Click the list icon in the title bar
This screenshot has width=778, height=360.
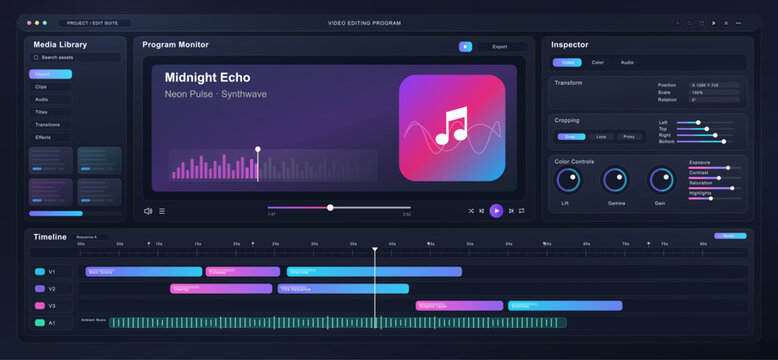[726, 23]
